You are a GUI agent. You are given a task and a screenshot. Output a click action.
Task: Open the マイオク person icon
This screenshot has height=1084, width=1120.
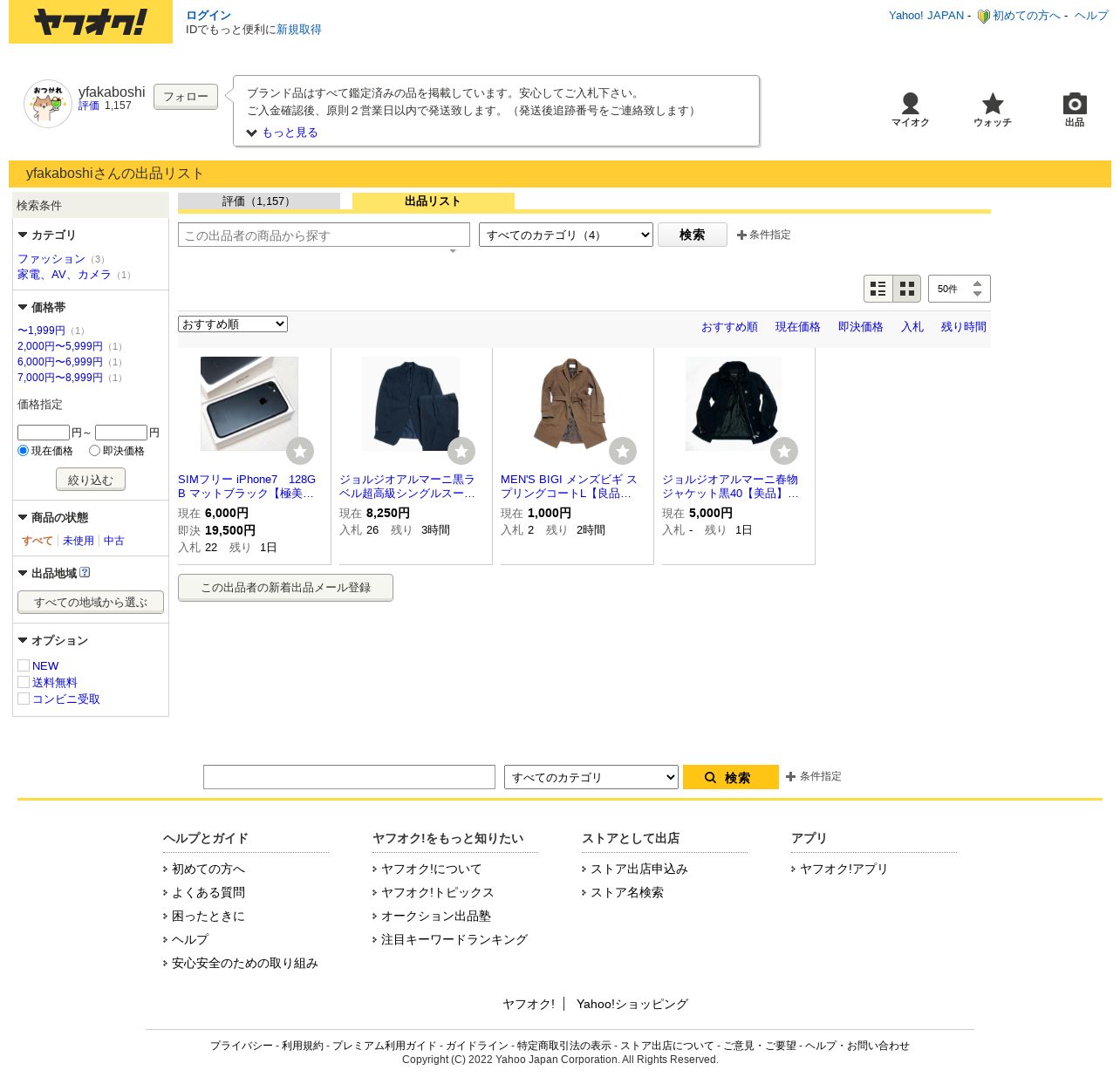(x=910, y=104)
